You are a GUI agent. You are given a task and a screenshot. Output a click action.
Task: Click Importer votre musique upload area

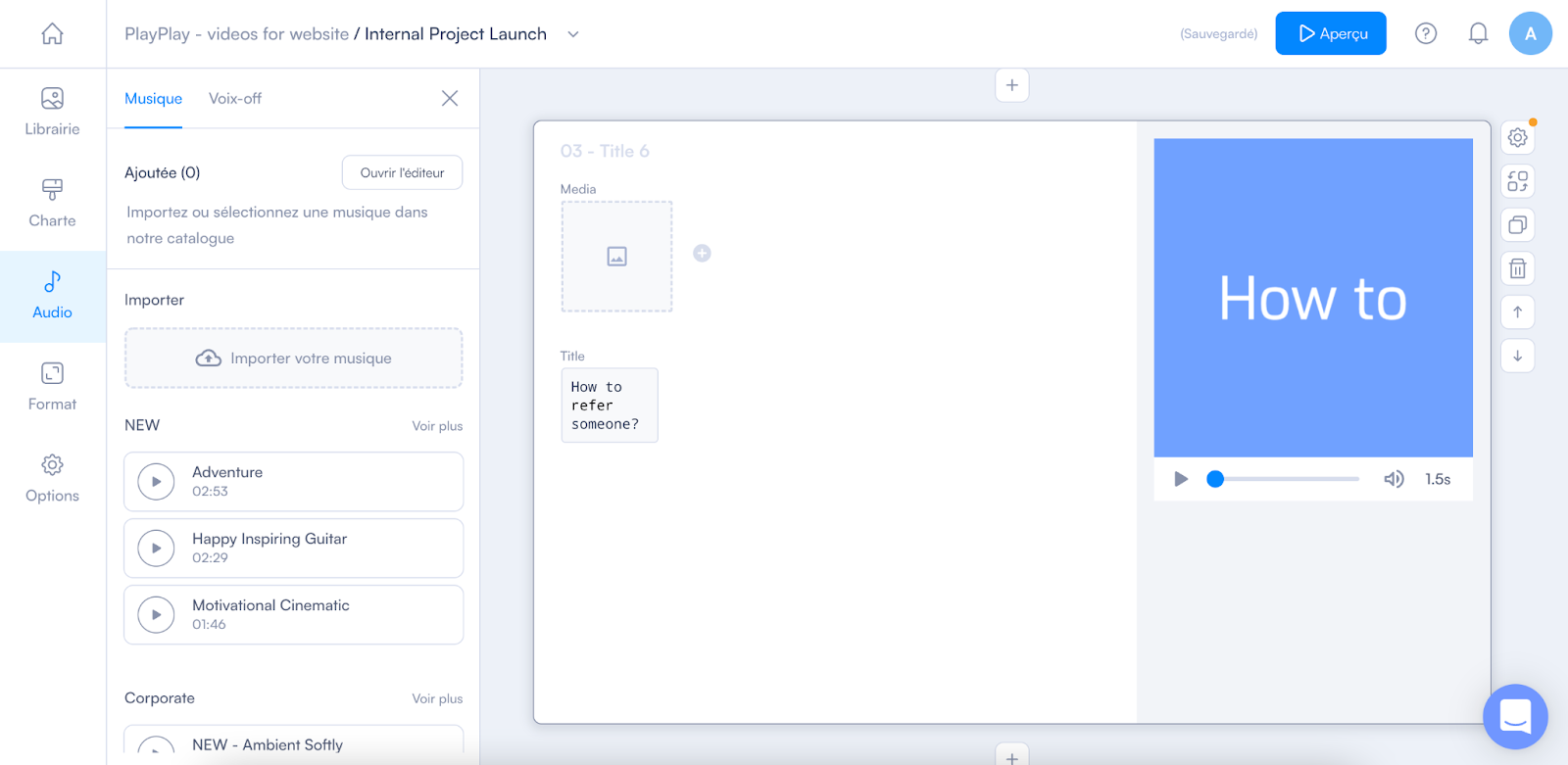[293, 359]
